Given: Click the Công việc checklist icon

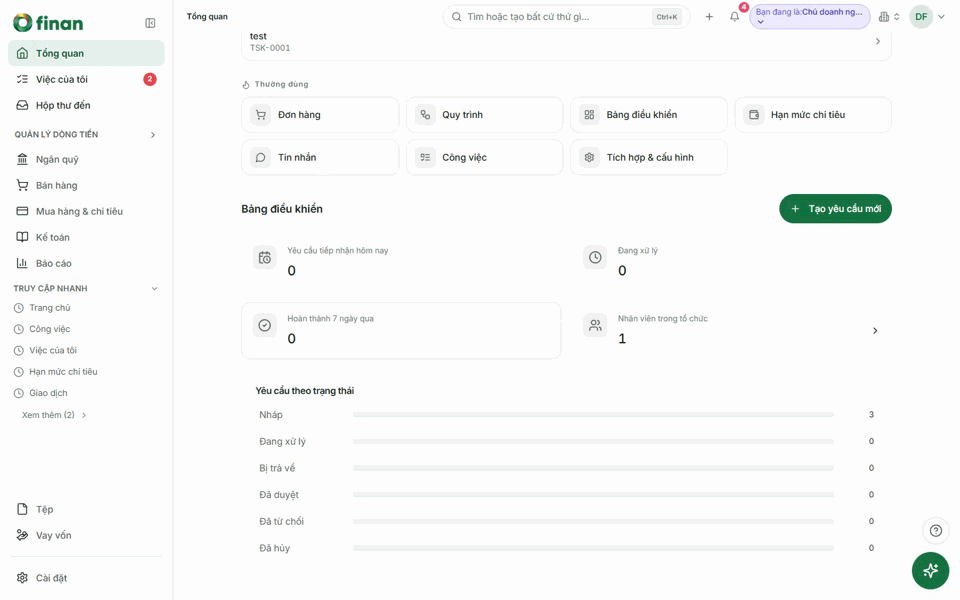Looking at the screenshot, I should point(425,157).
